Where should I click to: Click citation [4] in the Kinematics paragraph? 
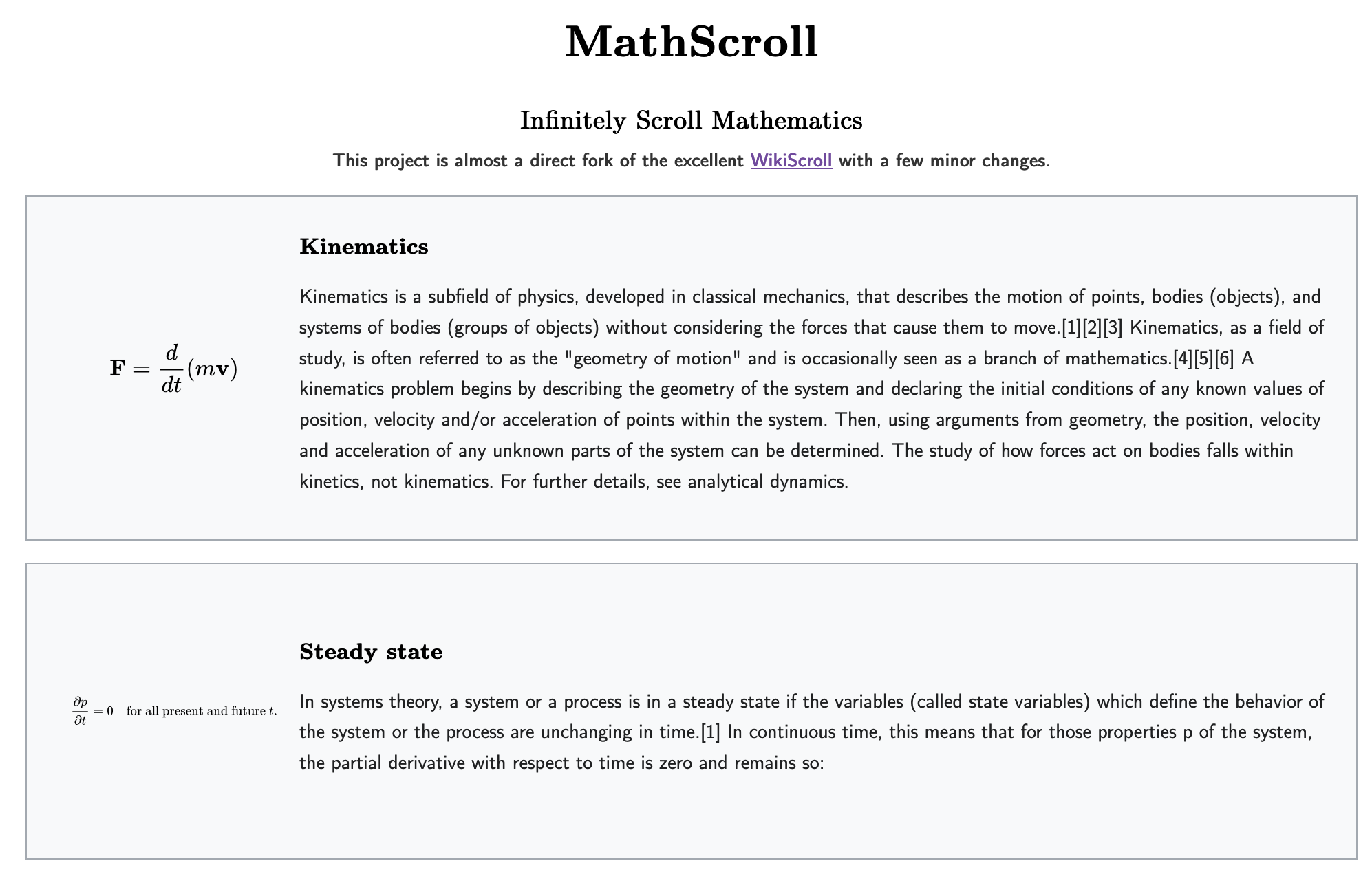coord(1183,359)
